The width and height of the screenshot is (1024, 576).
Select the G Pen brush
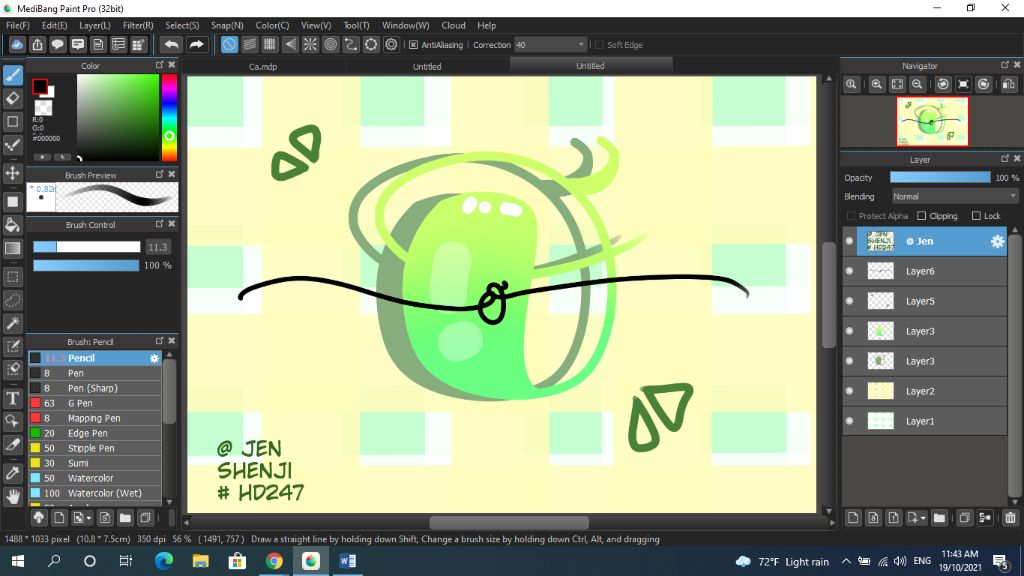click(x=95, y=403)
